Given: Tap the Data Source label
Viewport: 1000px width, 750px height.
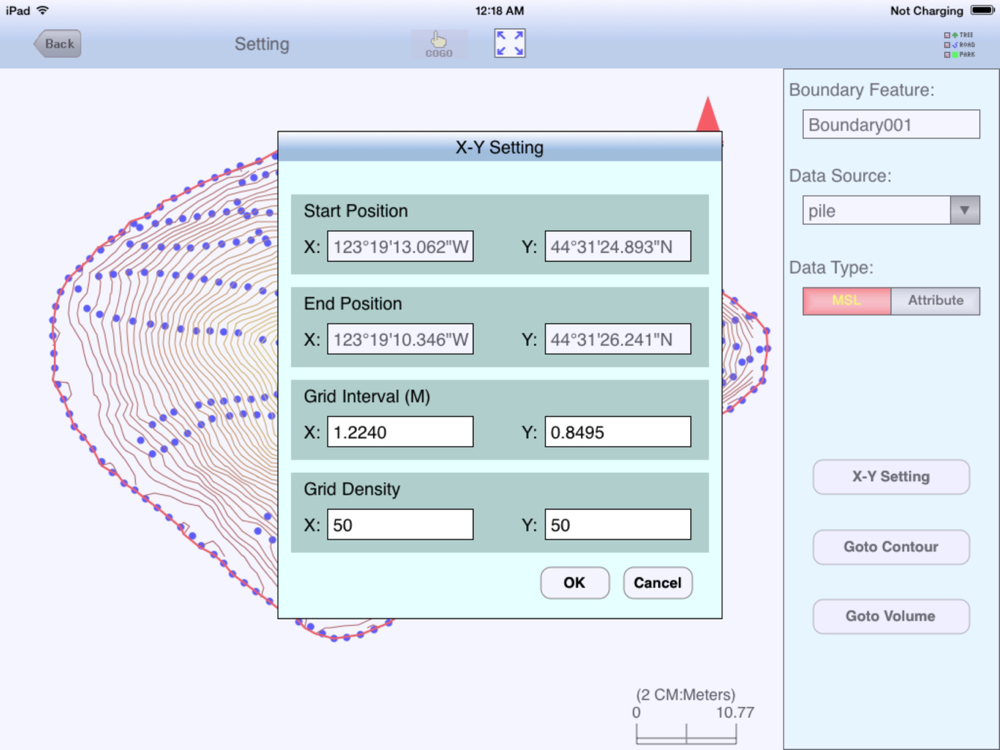Looking at the screenshot, I should pos(840,176).
